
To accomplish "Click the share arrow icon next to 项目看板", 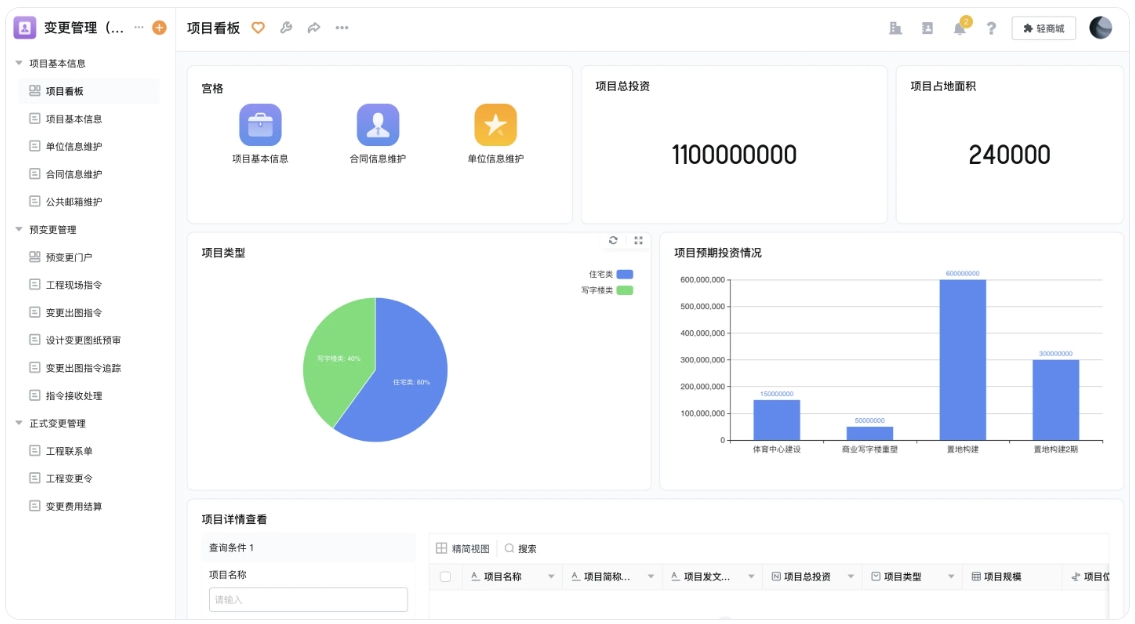I will pyautogui.click(x=314, y=28).
